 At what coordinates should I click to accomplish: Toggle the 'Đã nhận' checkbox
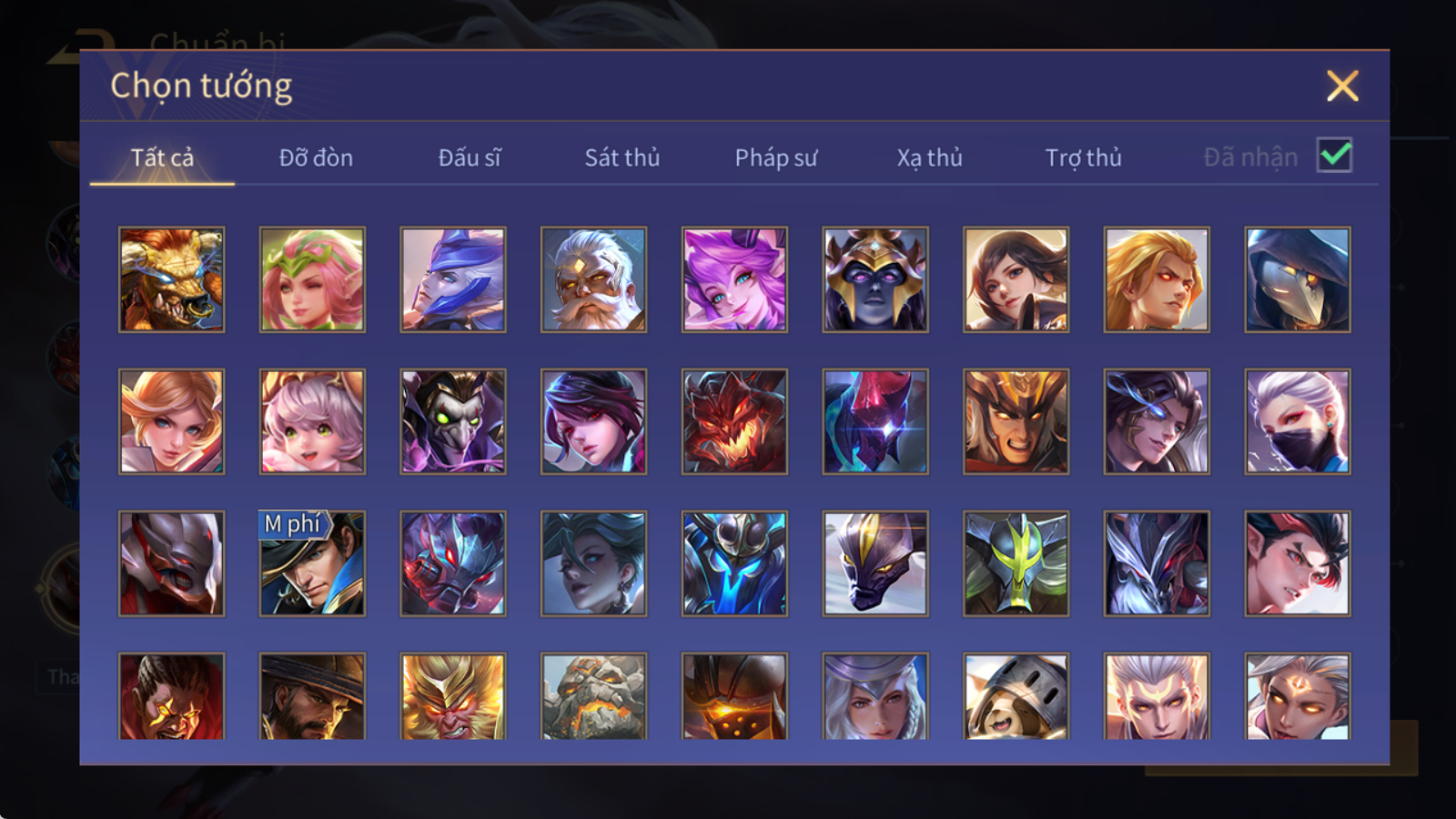1334,156
